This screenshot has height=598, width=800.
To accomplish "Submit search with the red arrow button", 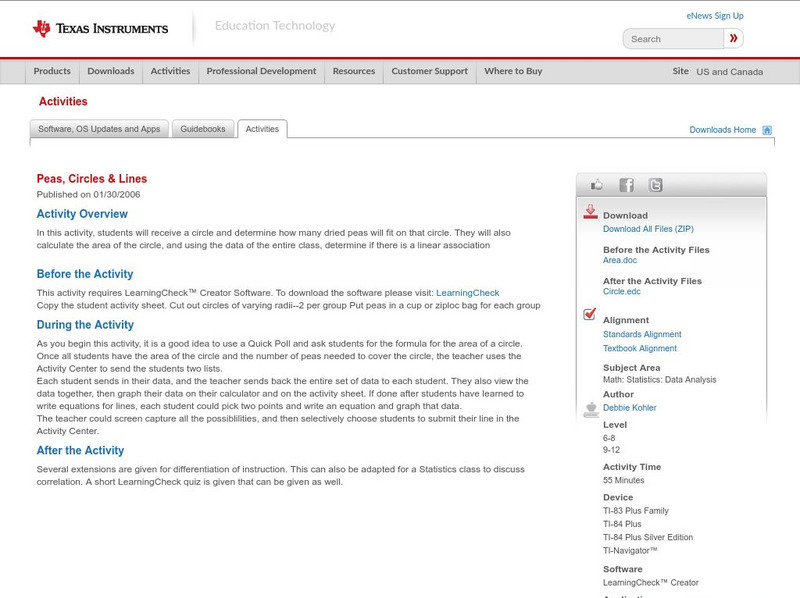I will pyautogui.click(x=734, y=38).
